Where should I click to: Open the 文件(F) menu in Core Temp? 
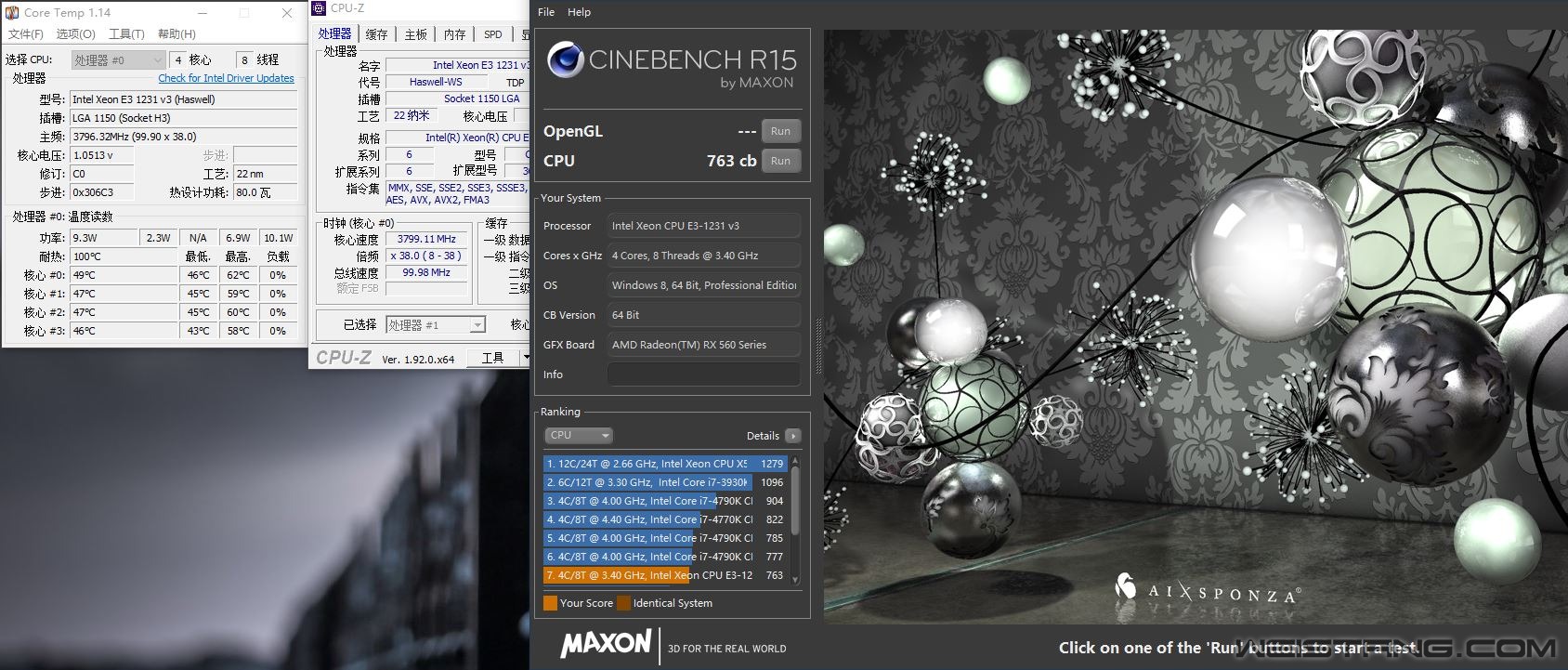click(26, 33)
